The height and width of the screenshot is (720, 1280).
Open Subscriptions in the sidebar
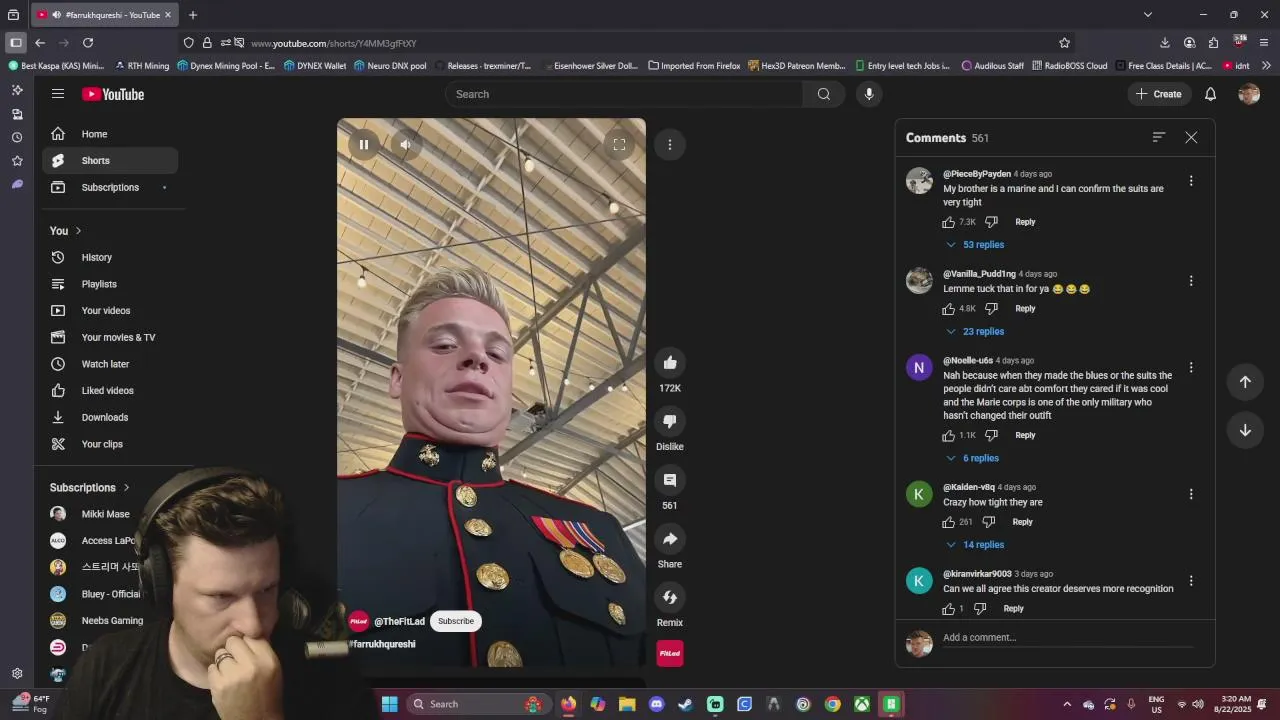(x=110, y=188)
